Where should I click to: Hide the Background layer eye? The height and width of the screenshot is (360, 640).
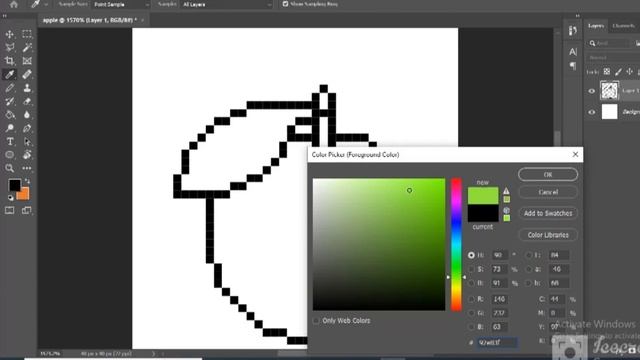(591, 112)
